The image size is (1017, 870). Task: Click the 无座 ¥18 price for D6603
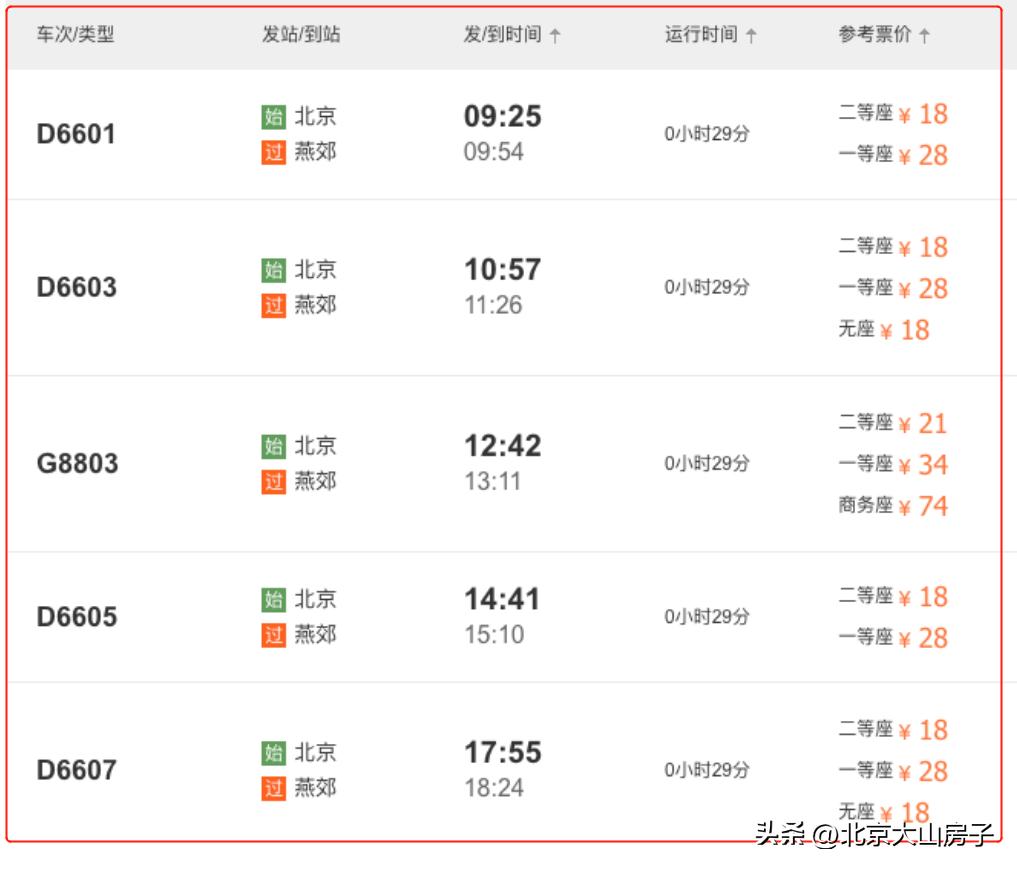point(884,330)
